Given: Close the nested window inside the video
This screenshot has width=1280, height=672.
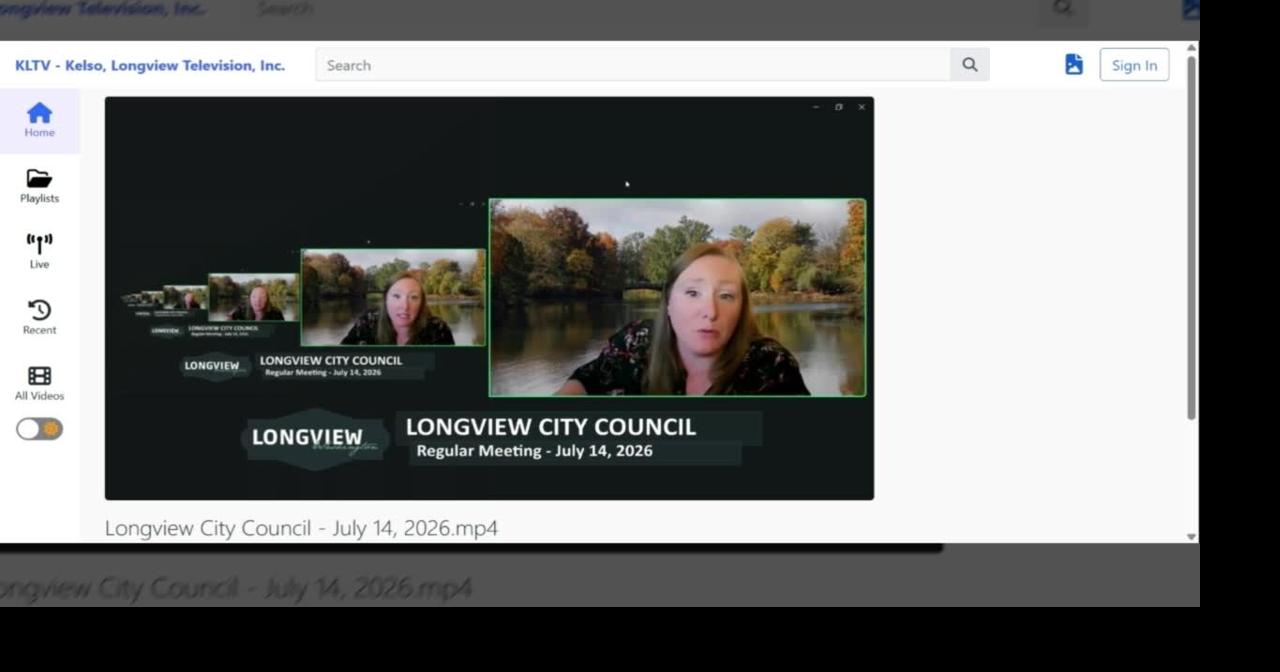Looking at the screenshot, I should [861, 107].
